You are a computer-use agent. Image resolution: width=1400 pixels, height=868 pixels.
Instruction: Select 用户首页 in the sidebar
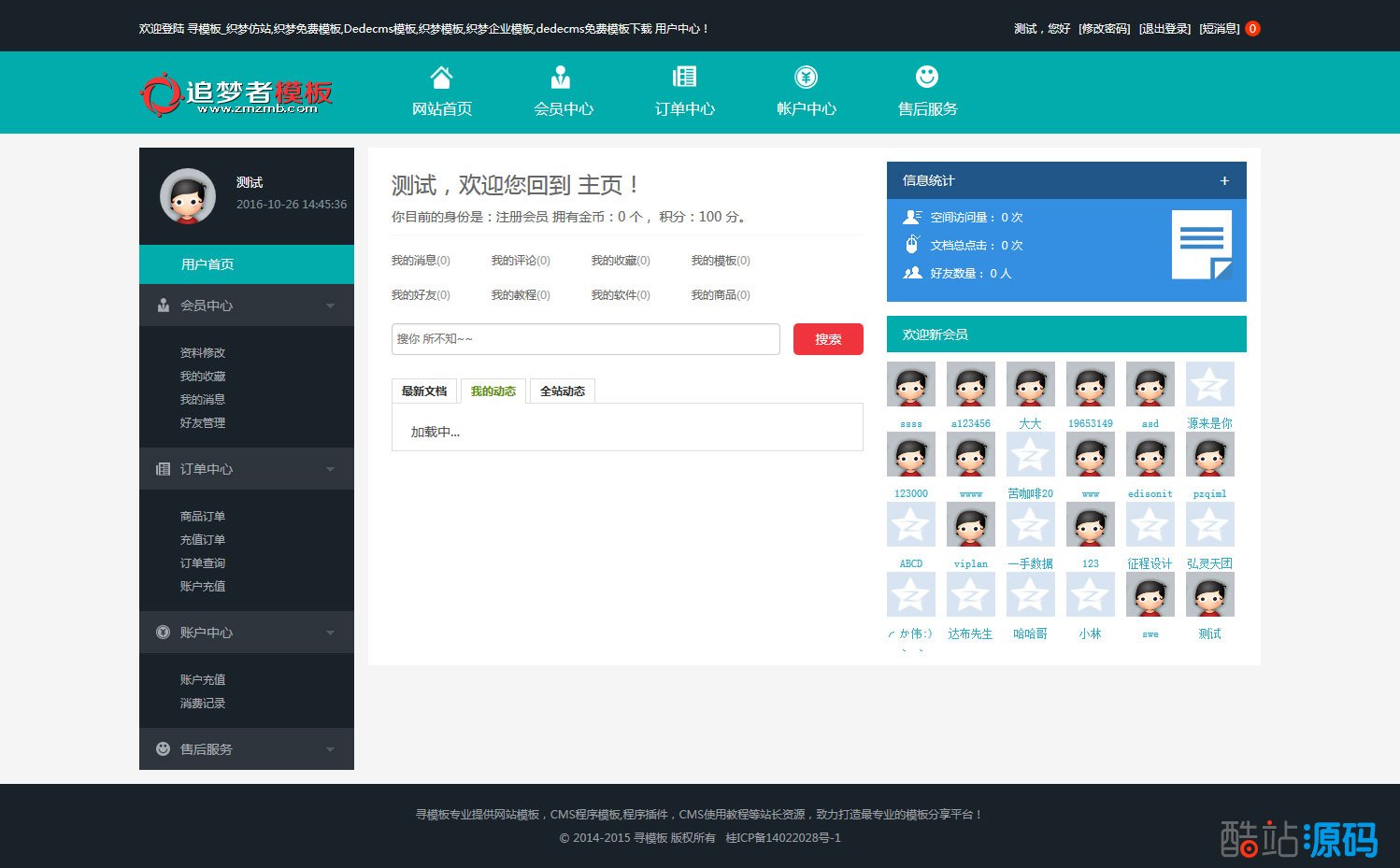pos(207,264)
